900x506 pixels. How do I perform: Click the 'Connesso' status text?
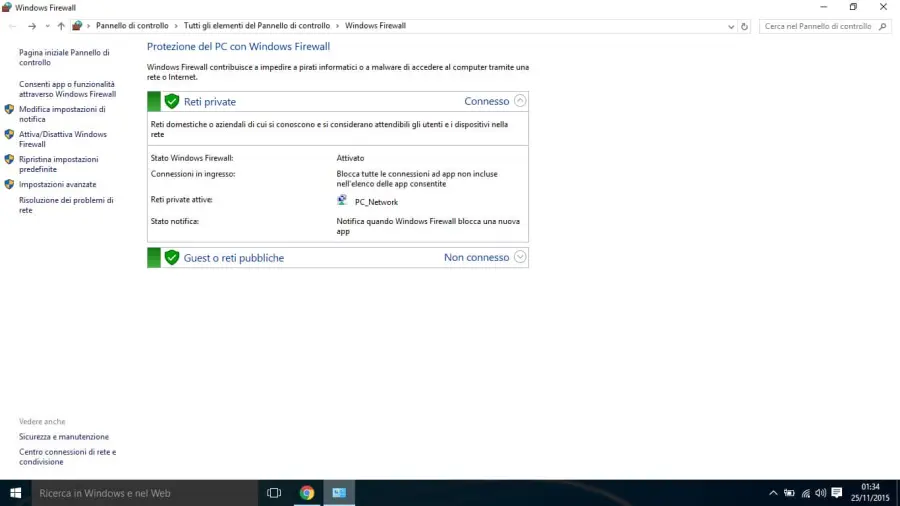pos(486,101)
